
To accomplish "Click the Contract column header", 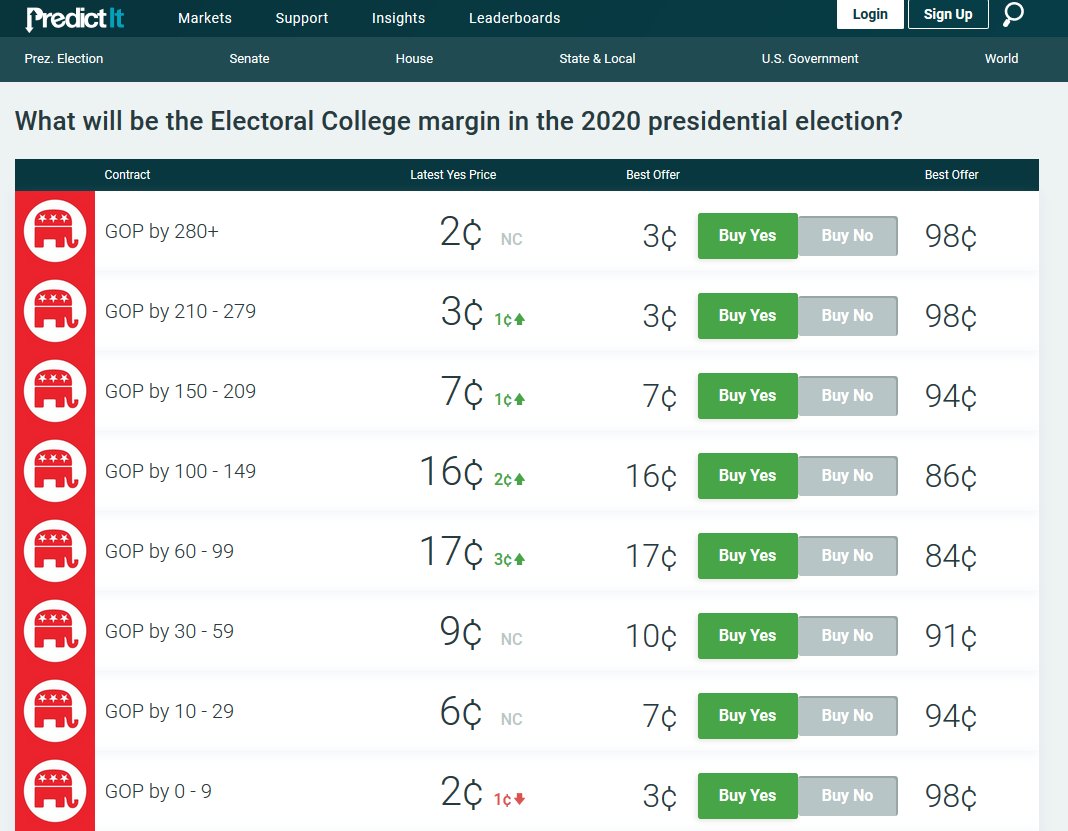I will coord(127,175).
